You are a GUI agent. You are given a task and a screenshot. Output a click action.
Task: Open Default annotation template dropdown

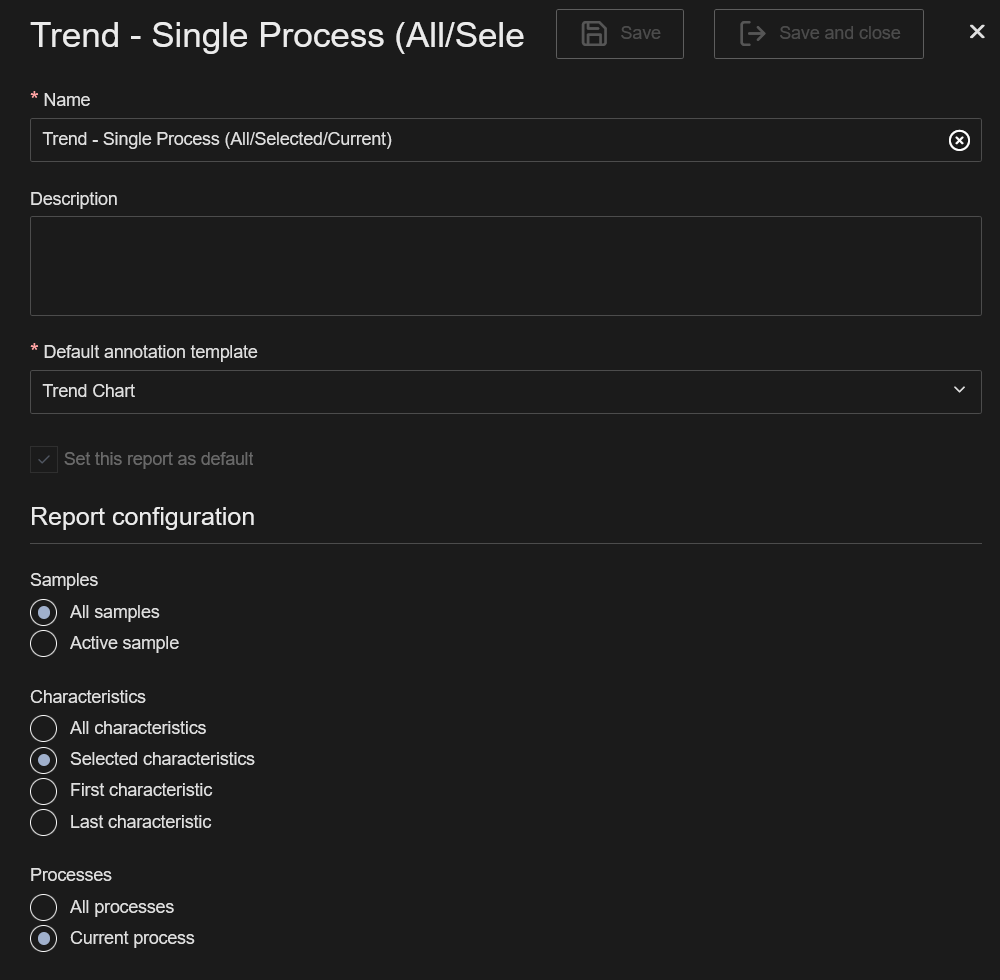[x=490, y=392]
